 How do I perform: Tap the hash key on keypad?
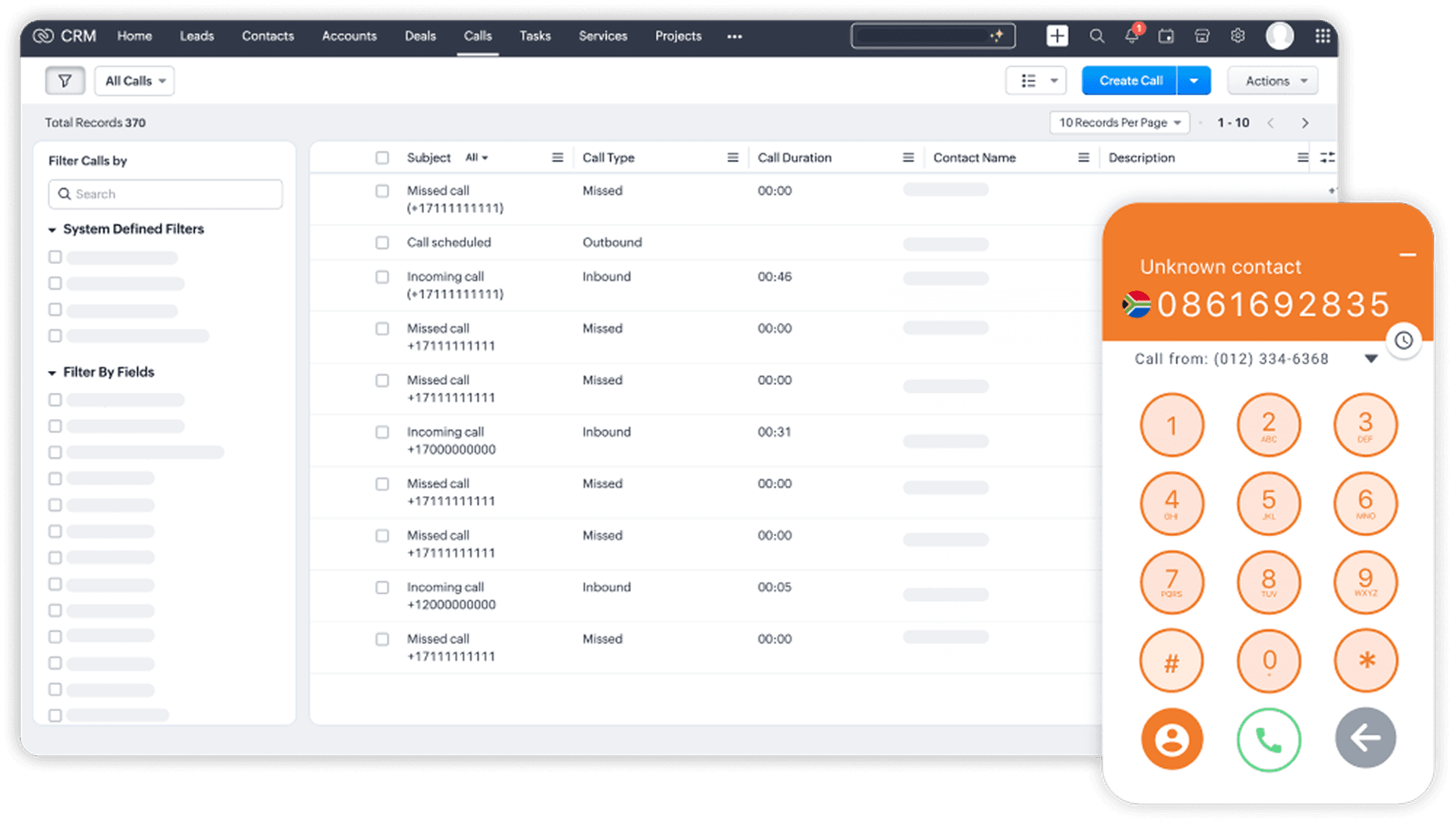click(x=1172, y=661)
